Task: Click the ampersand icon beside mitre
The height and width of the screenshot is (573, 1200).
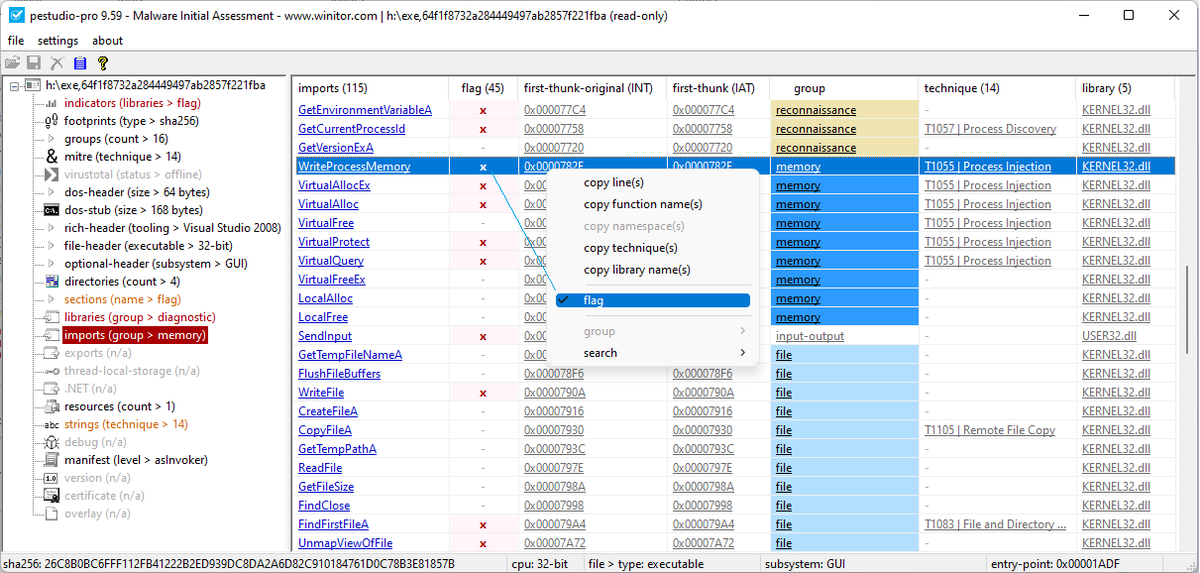Action: click(52, 157)
